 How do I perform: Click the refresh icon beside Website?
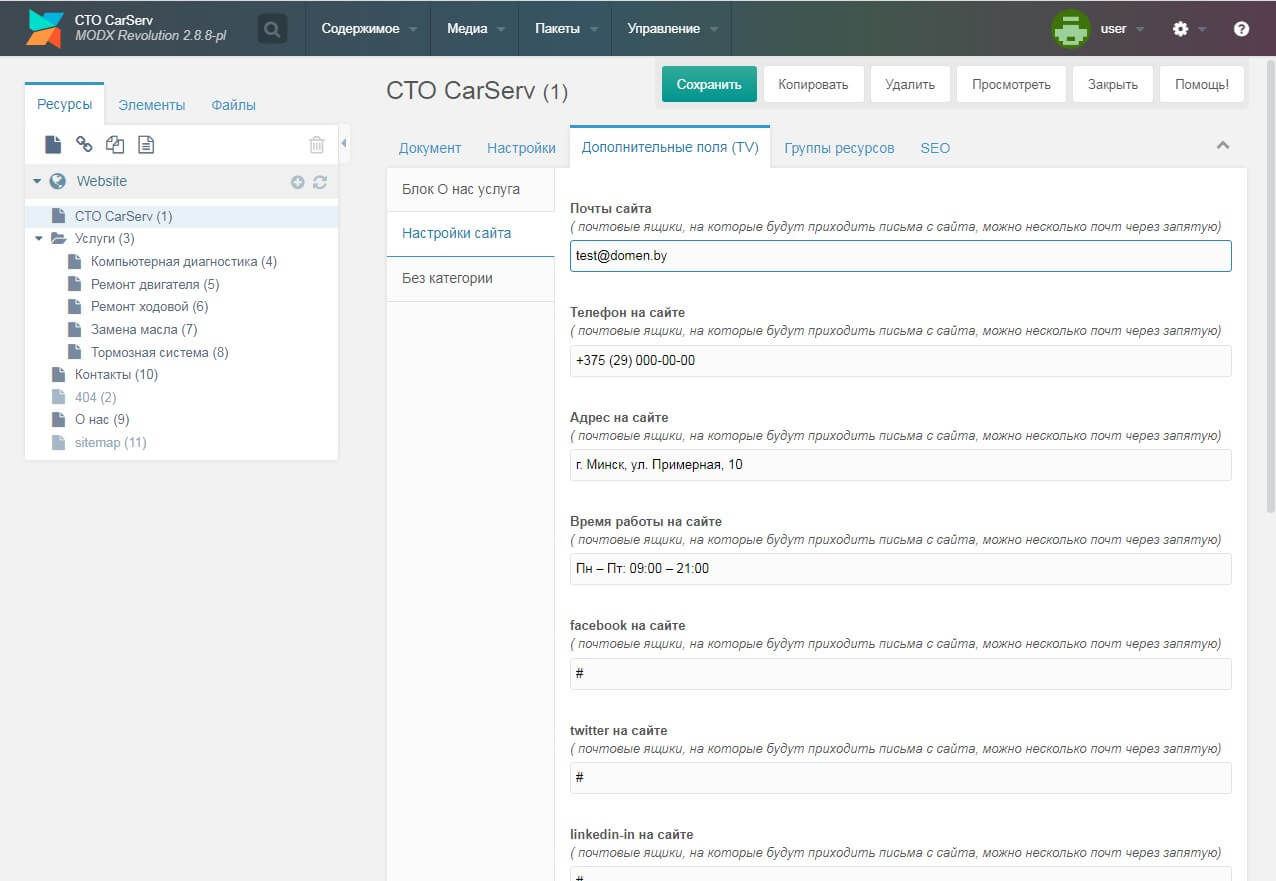[x=320, y=182]
